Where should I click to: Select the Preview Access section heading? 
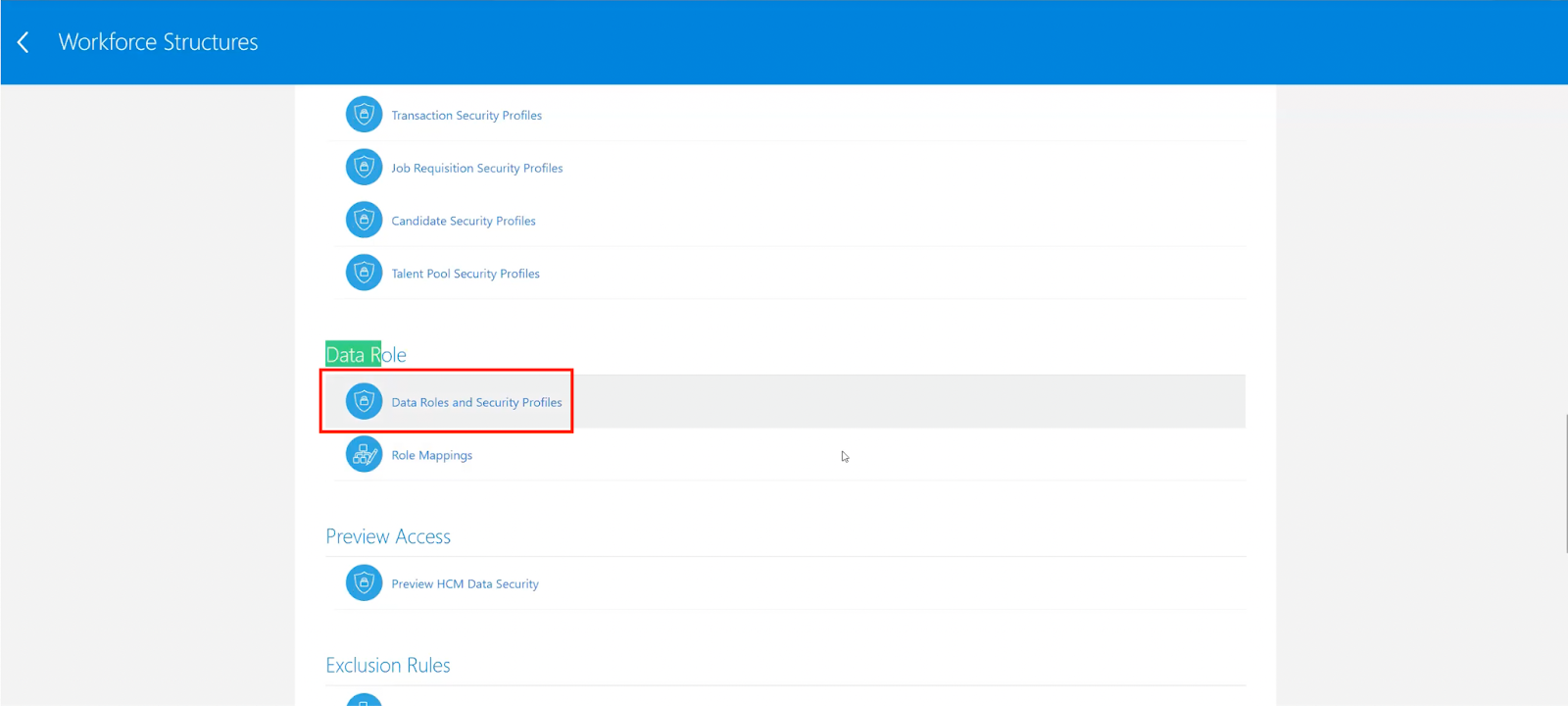[388, 536]
